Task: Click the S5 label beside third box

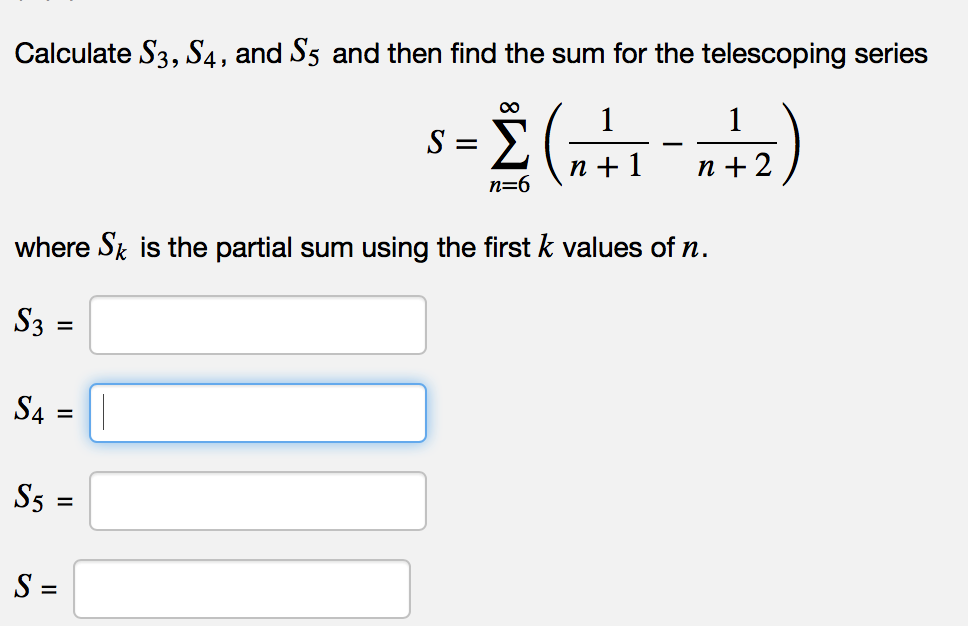Action: 29,498
